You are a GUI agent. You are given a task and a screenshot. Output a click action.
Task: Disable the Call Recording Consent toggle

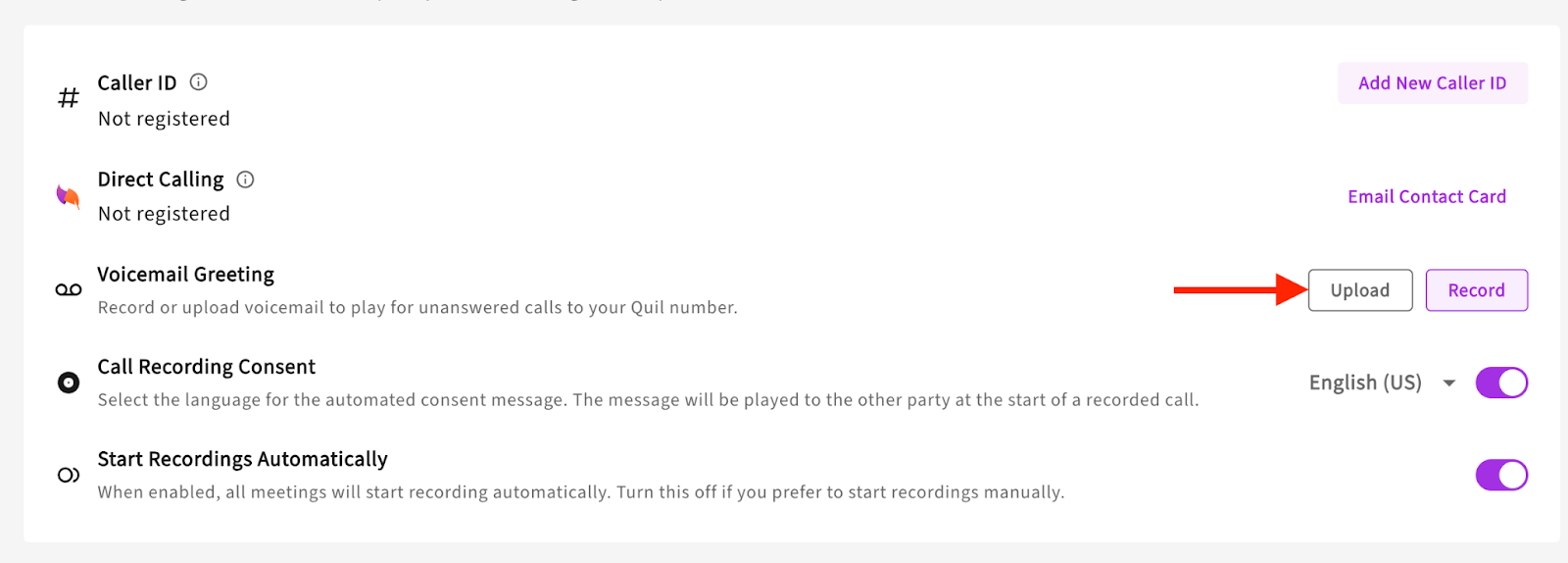point(1501,383)
